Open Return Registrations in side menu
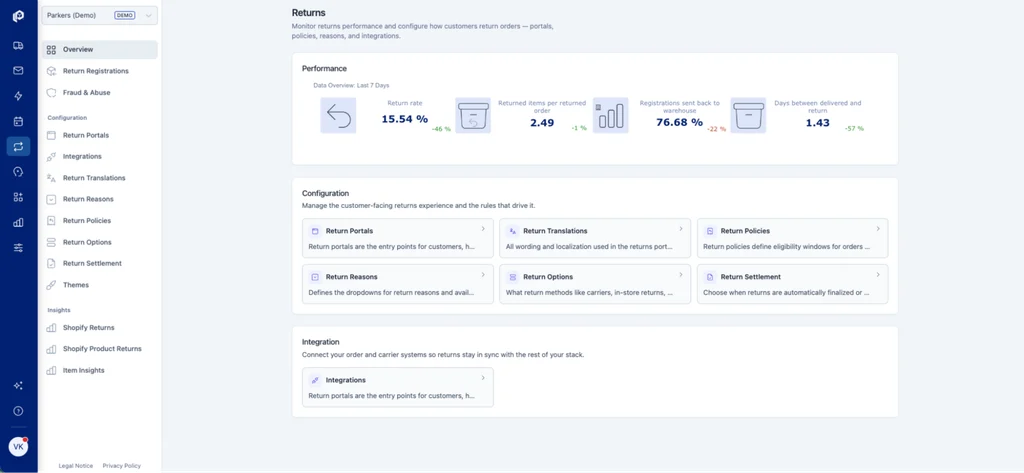The image size is (1024, 473). (x=99, y=71)
